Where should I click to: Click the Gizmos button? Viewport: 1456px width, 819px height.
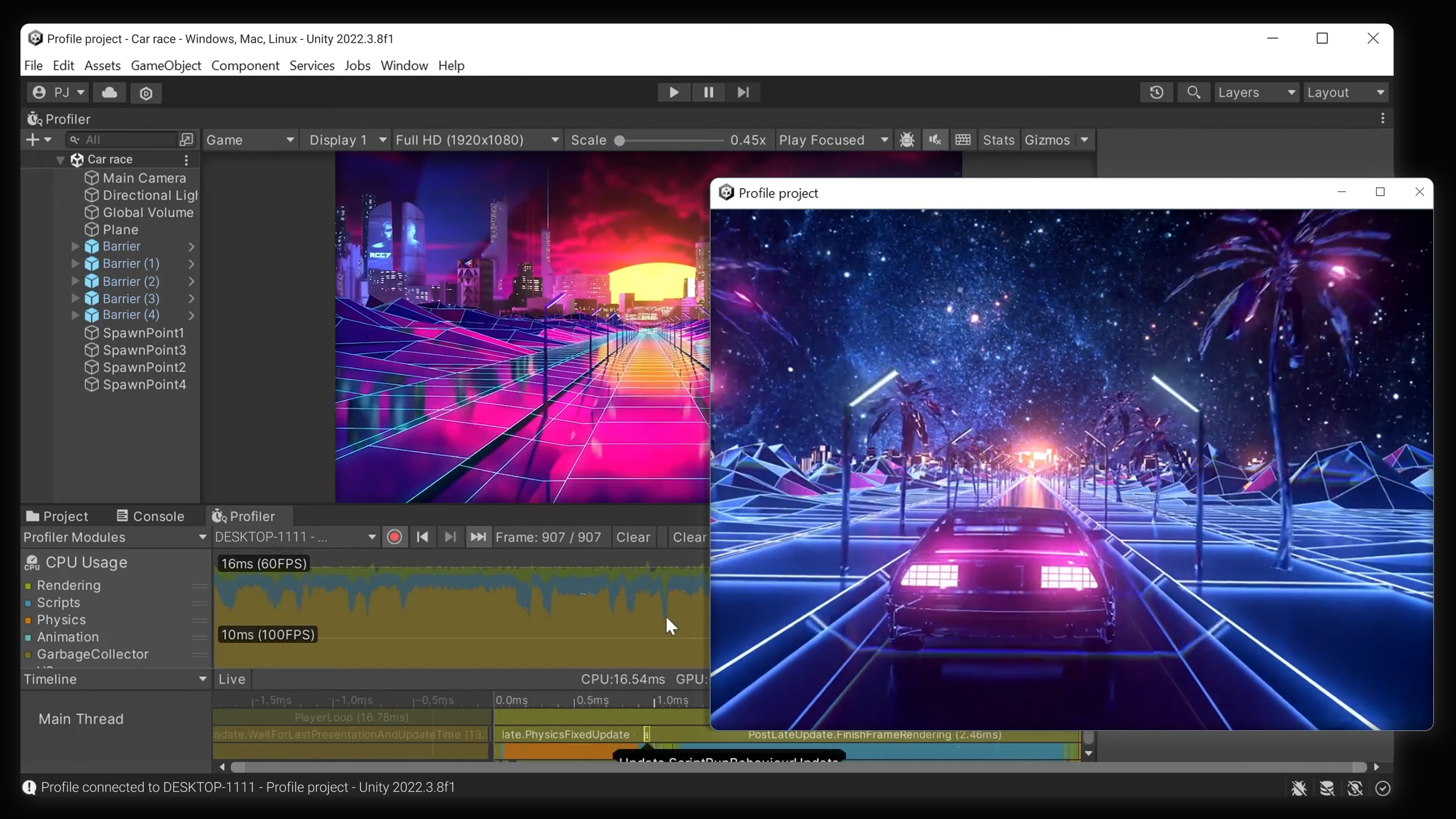click(x=1047, y=140)
